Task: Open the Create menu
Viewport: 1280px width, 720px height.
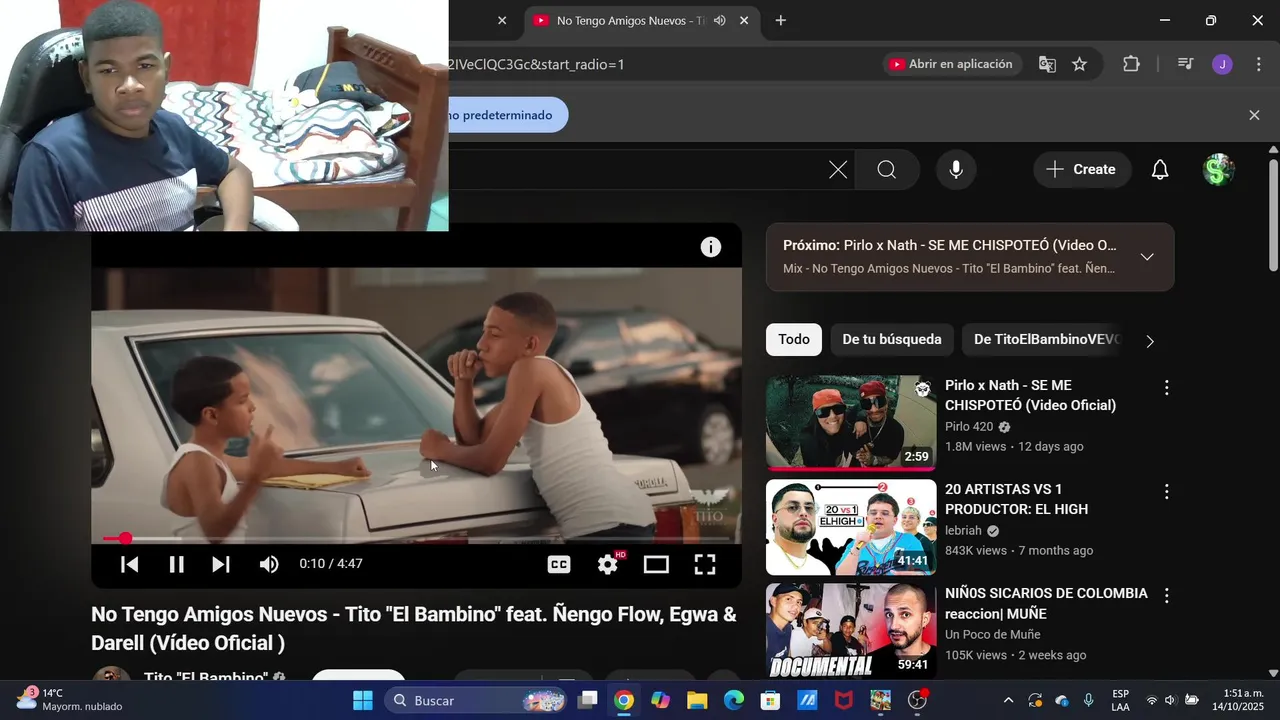Action: (x=1082, y=170)
